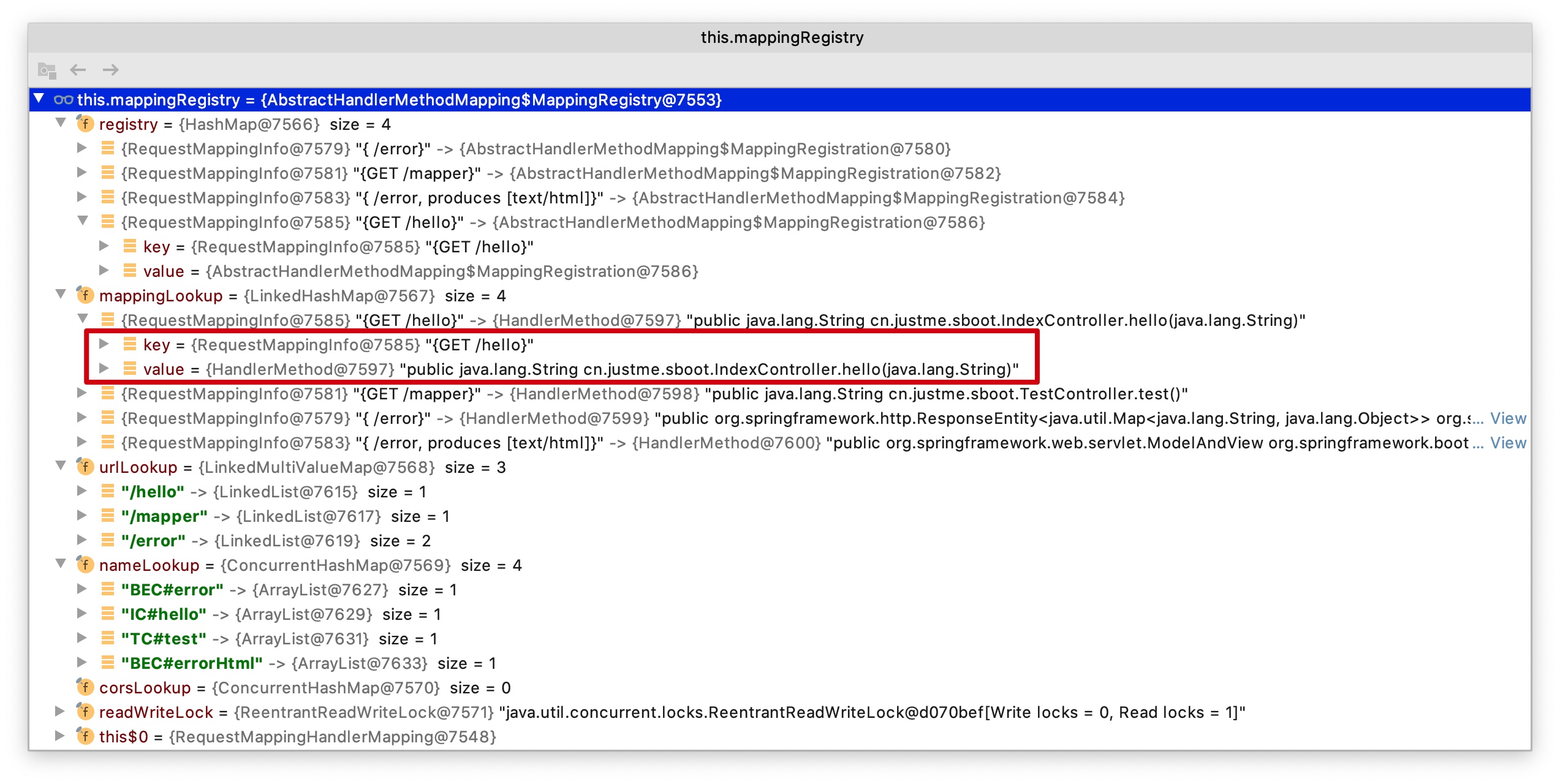
Task: Expand MappingRegistration@7584 "/error, produces [text/html]" registry entry
Action: click(x=81, y=197)
